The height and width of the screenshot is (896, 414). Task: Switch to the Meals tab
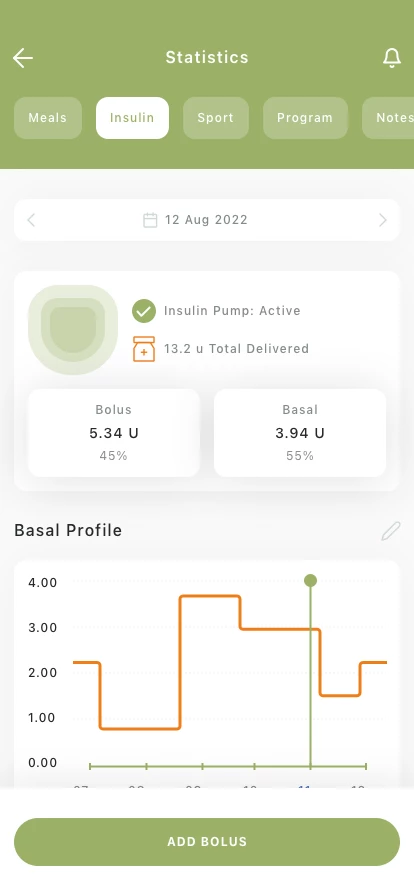pos(48,118)
